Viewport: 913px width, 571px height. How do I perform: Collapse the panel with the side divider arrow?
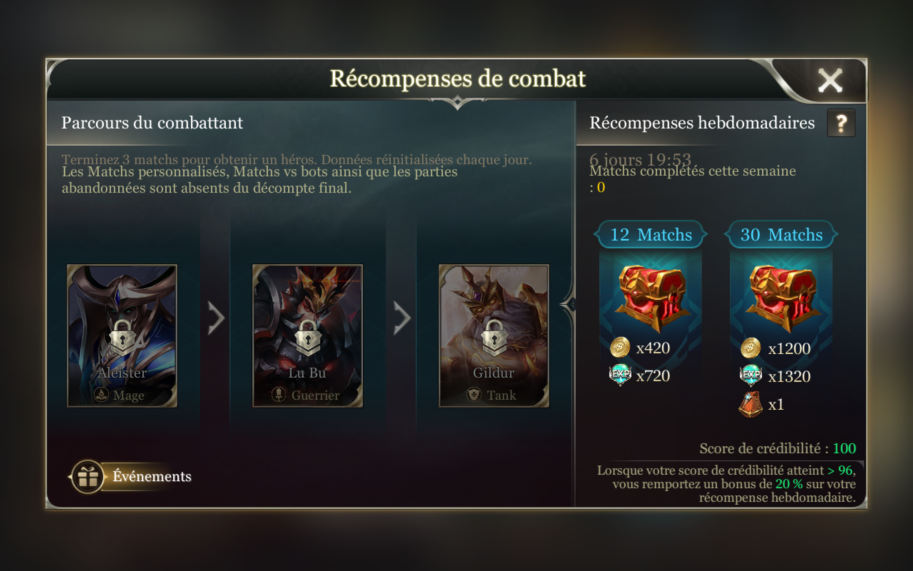[x=568, y=304]
